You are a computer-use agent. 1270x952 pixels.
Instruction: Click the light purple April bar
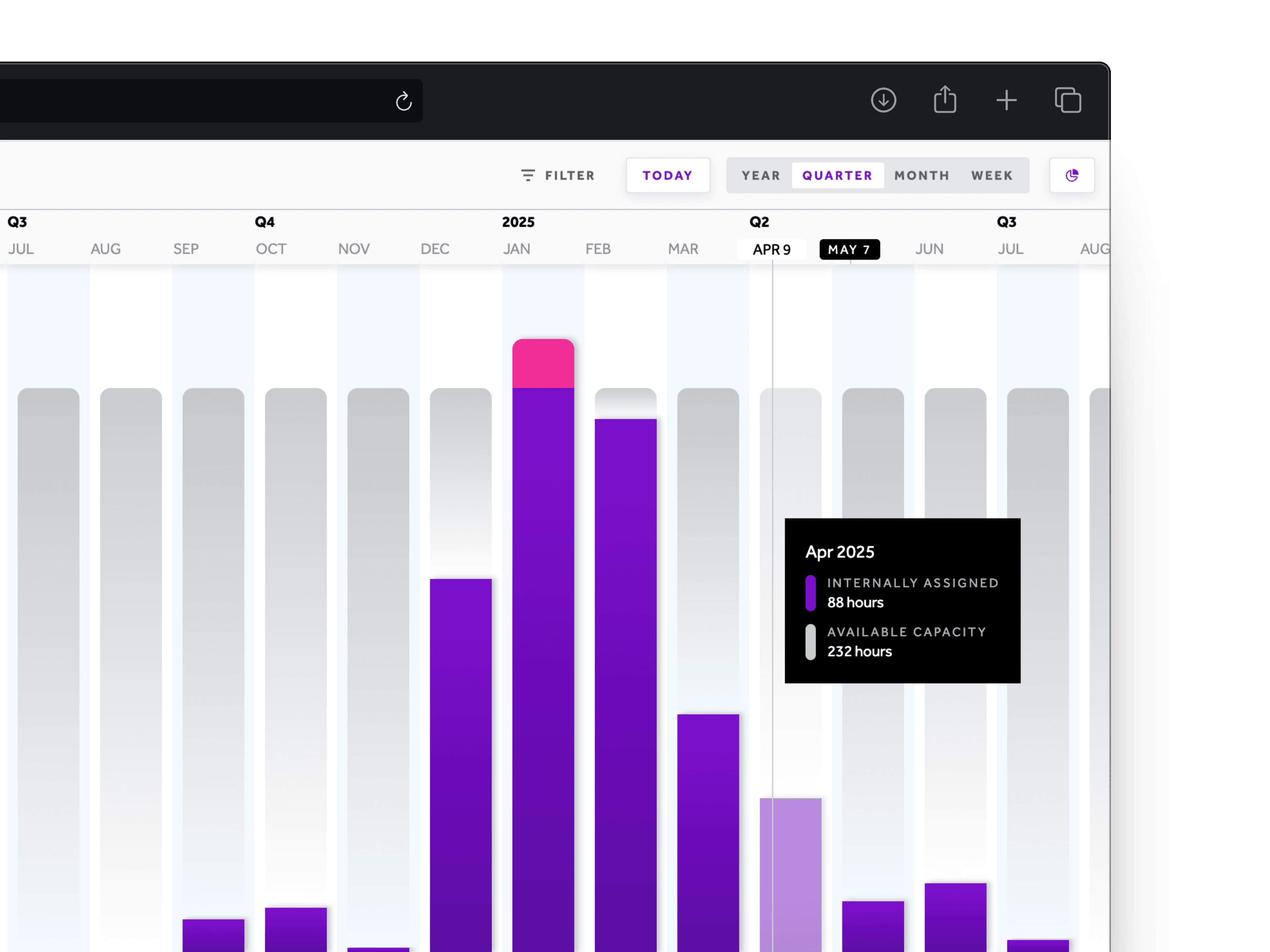790,875
